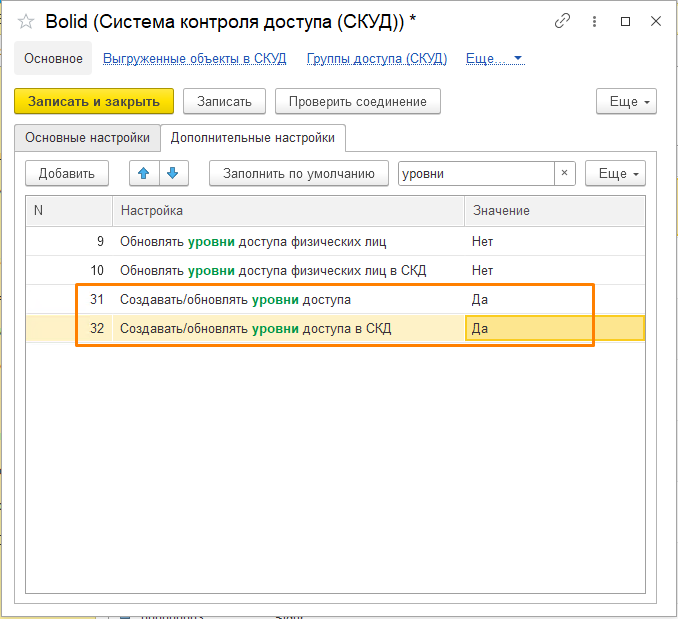This screenshot has width=678, height=619.
Task: Switch to 'Основные настройки' tab
Action: pyautogui.click(x=88, y=137)
